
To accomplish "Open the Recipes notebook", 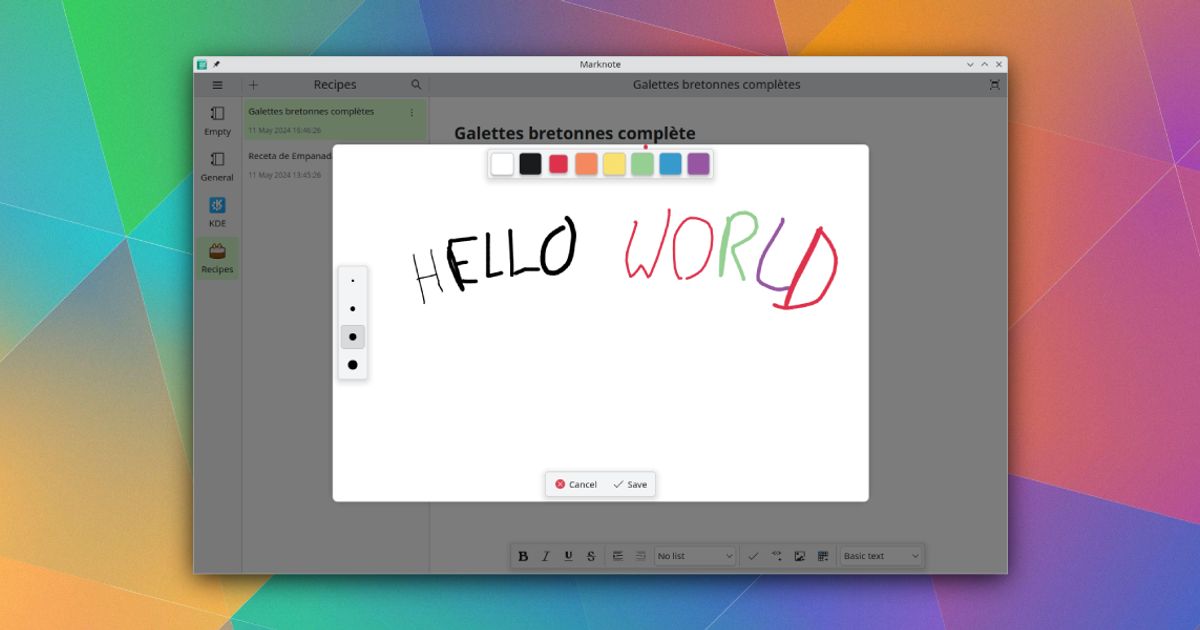I will (x=217, y=258).
